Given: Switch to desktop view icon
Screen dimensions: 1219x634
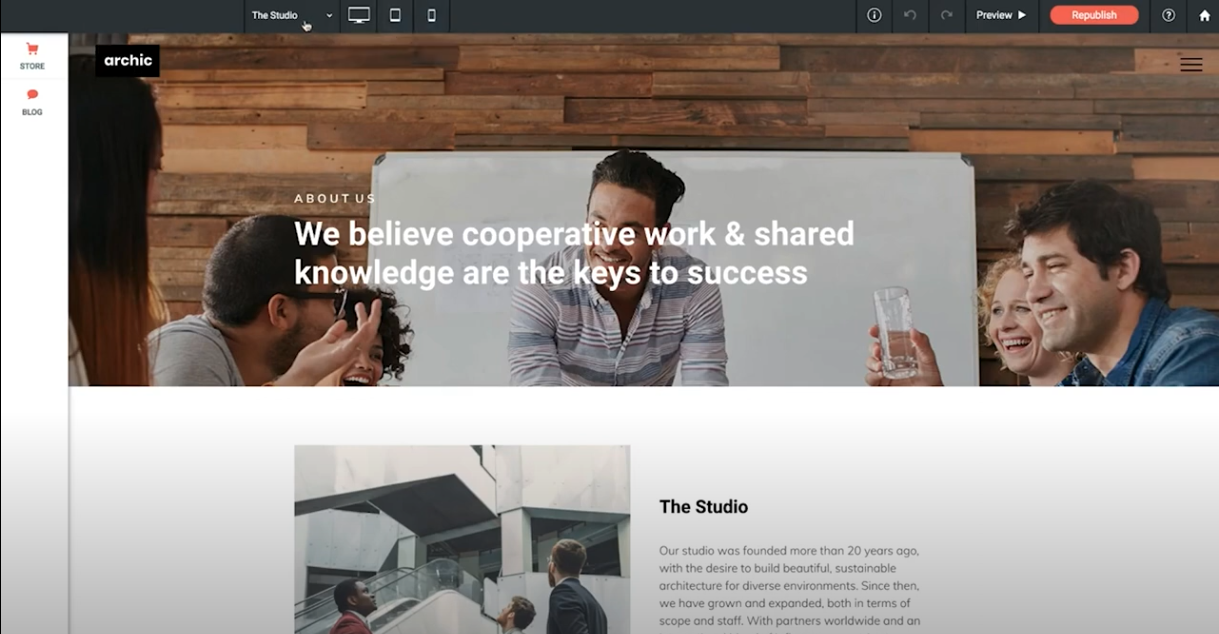Looking at the screenshot, I should (359, 15).
